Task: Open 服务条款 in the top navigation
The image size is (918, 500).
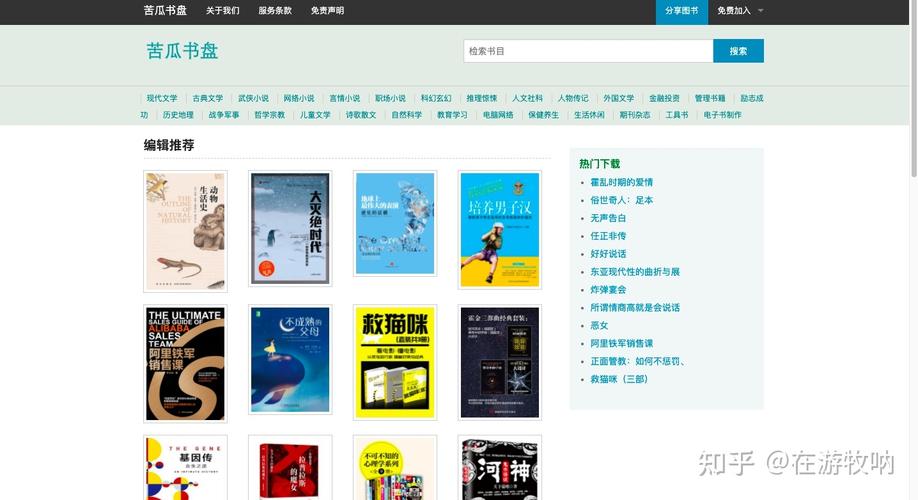Action: point(275,11)
